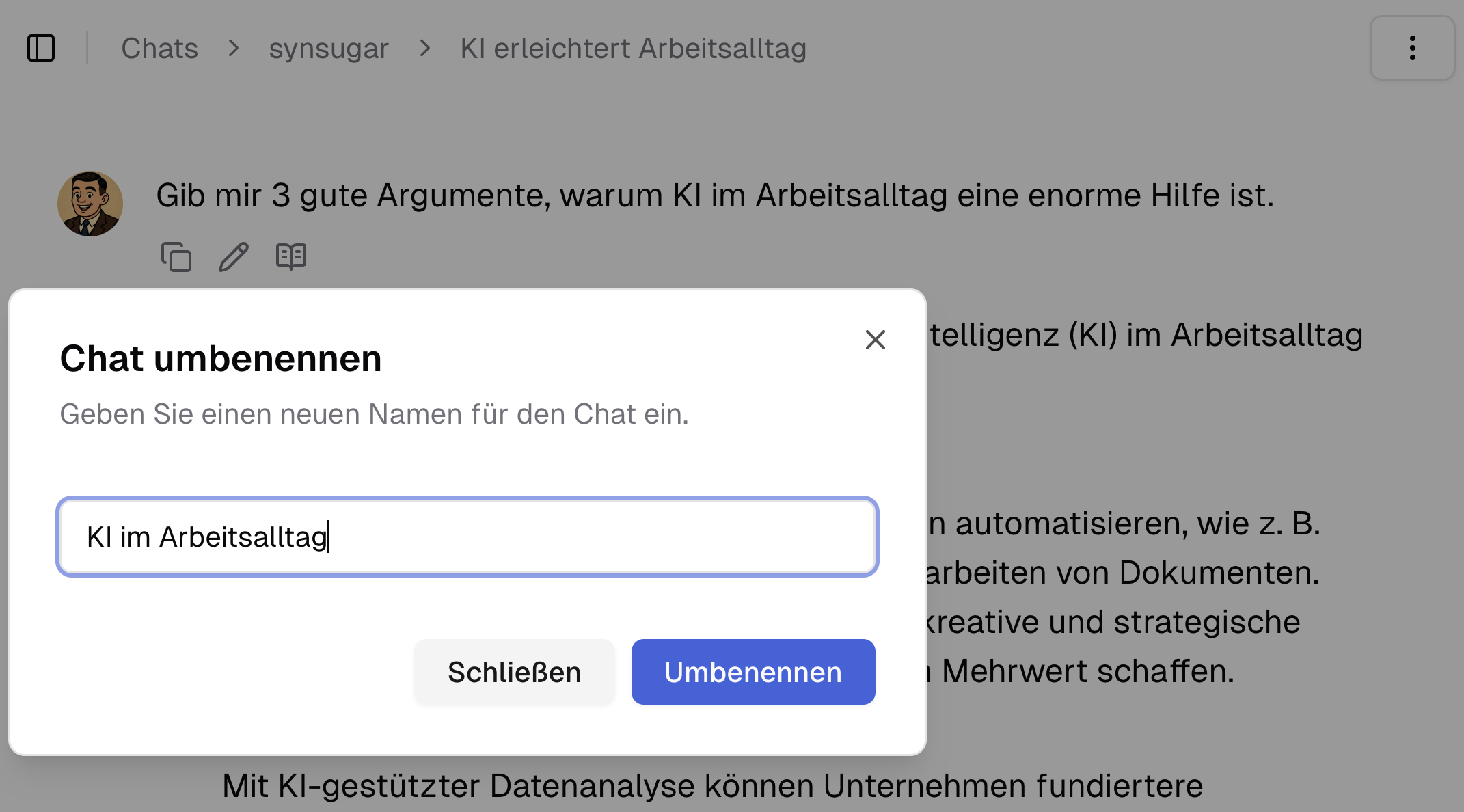This screenshot has width=1464, height=812.
Task: Close the rename dialog with the X
Action: [x=875, y=340]
